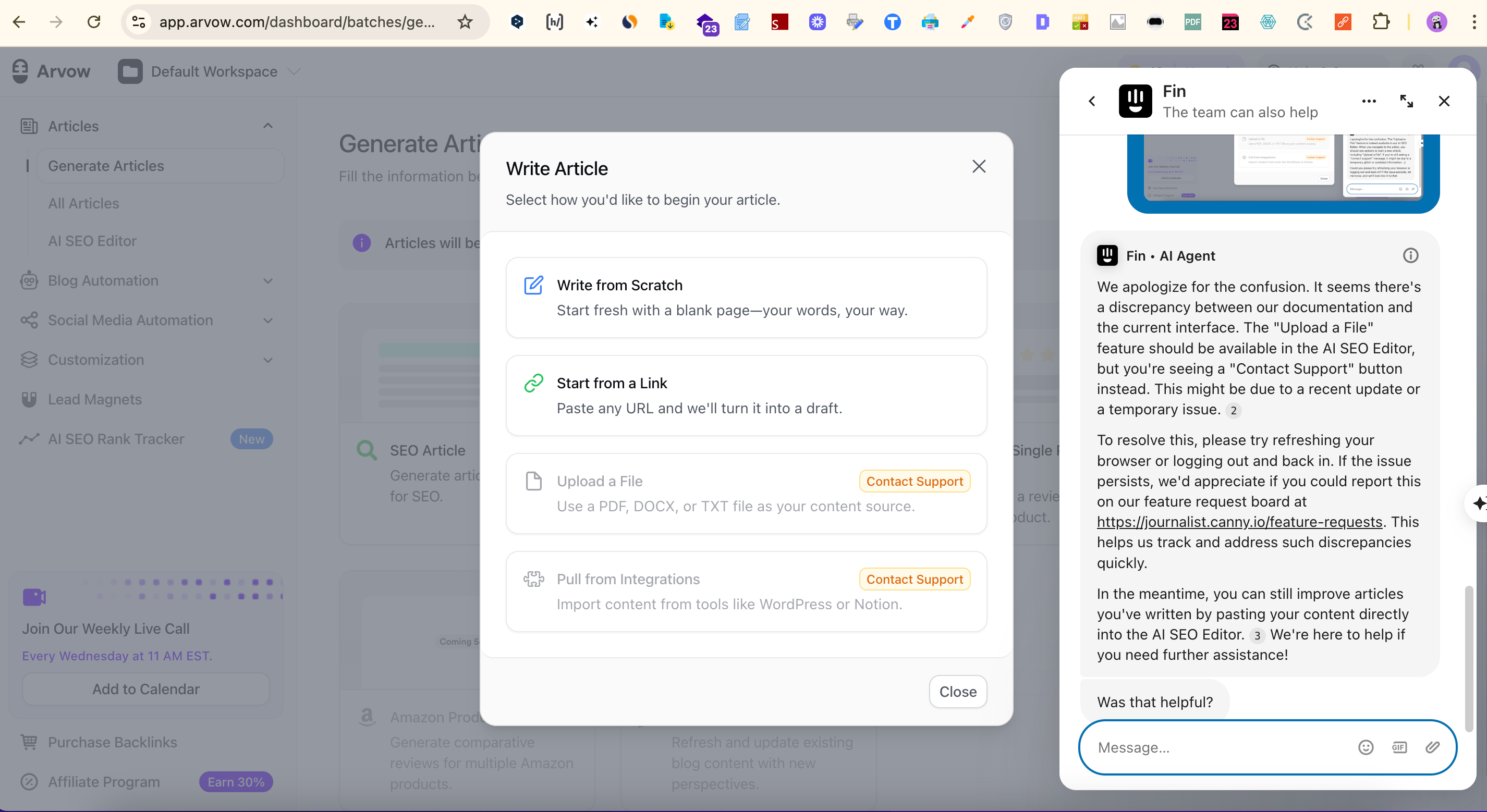The image size is (1487, 812).
Task: Click the Social Media Automation share icon
Action: pyautogui.click(x=29, y=321)
